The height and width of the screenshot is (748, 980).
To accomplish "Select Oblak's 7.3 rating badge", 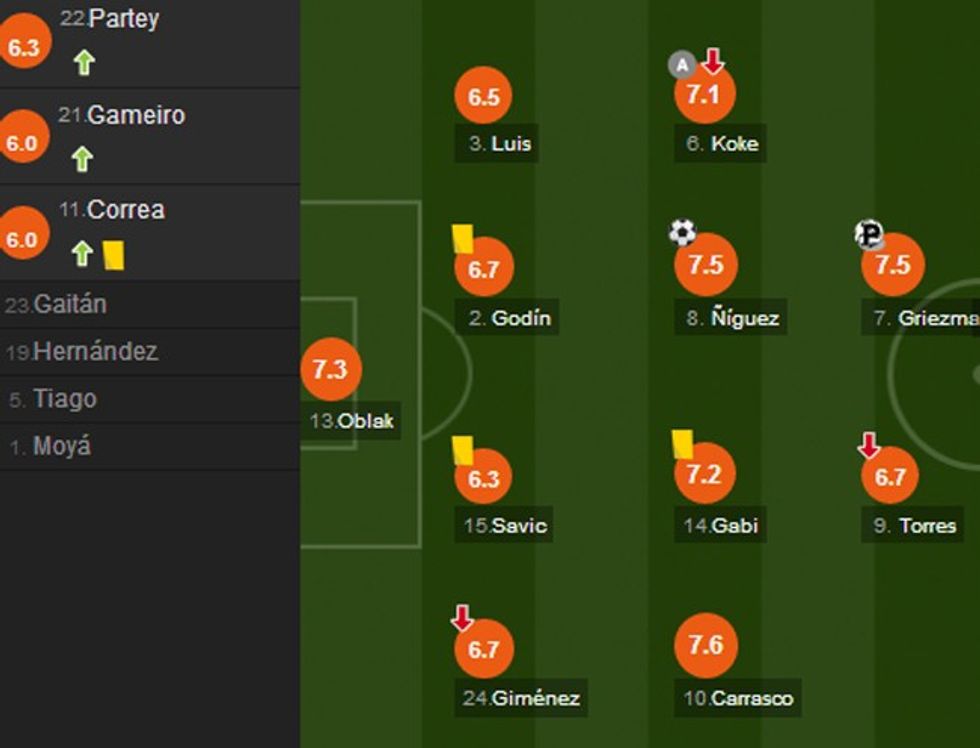I will point(330,369).
